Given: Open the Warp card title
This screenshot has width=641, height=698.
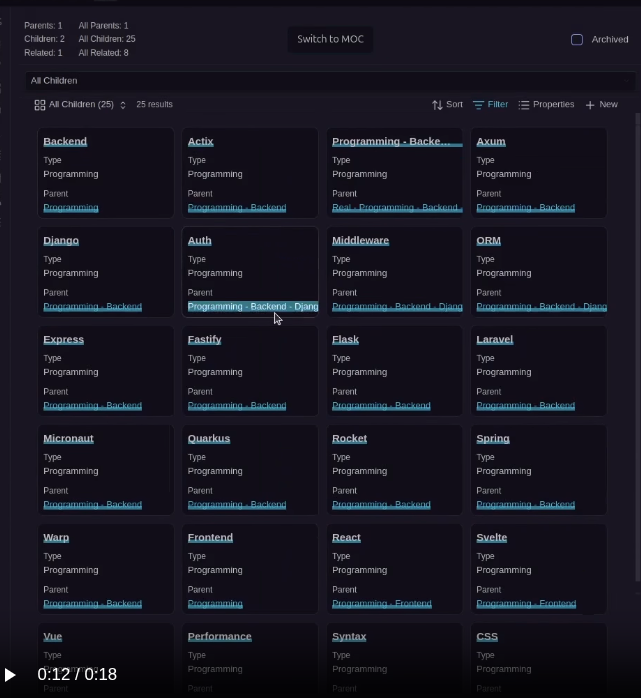Looking at the screenshot, I should 56,538.
